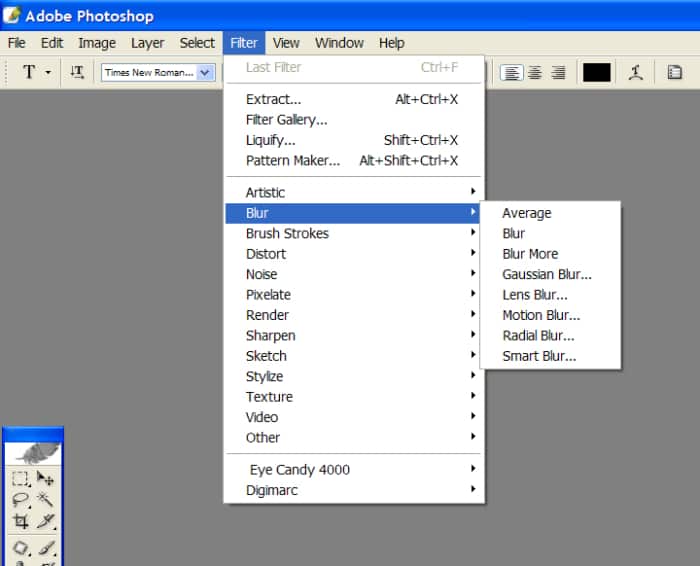The height and width of the screenshot is (566, 700).
Task: Open the Help menu
Action: click(x=392, y=43)
